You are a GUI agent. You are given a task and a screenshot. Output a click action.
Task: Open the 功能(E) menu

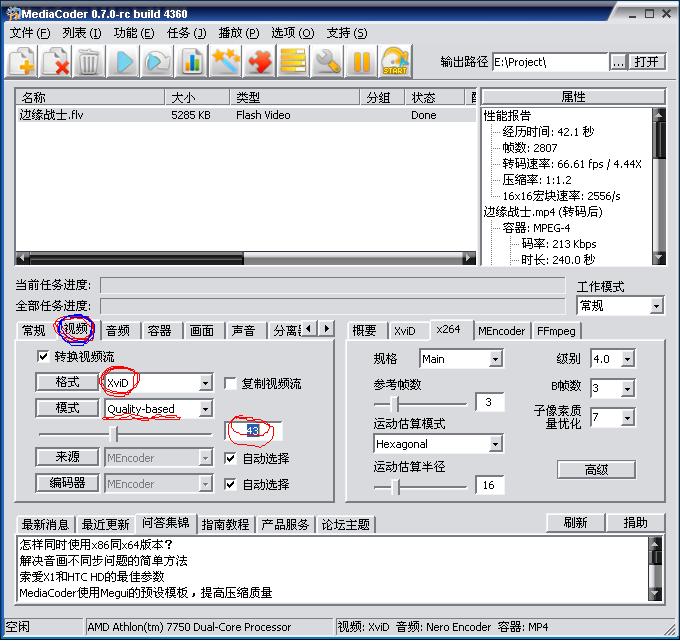[x=134, y=33]
